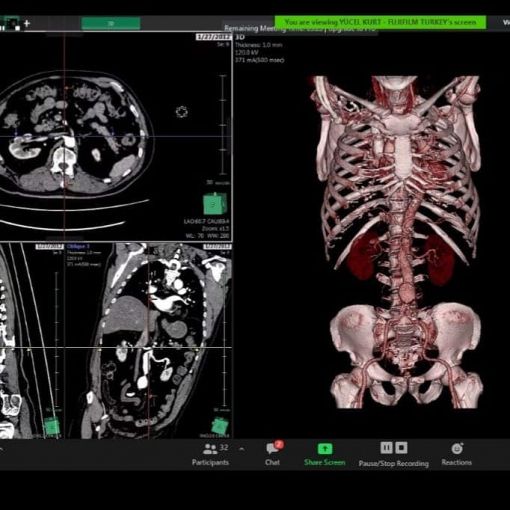Viewport: 510px width, 510px height.
Task: Select the green 3D layout tab
Action: (x=111, y=23)
